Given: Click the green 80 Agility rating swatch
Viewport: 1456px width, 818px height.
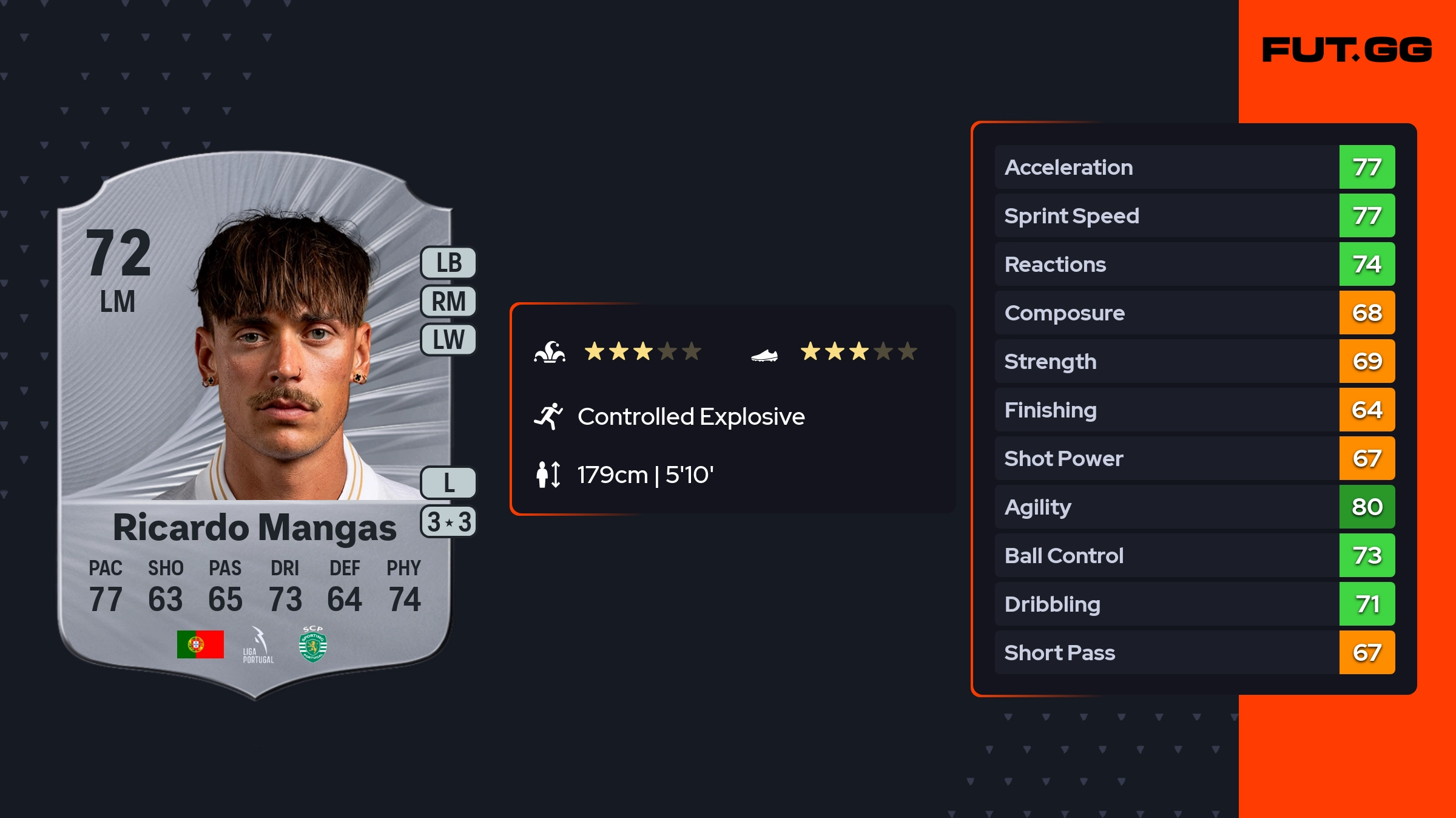Looking at the screenshot, I should [1367, 507].
